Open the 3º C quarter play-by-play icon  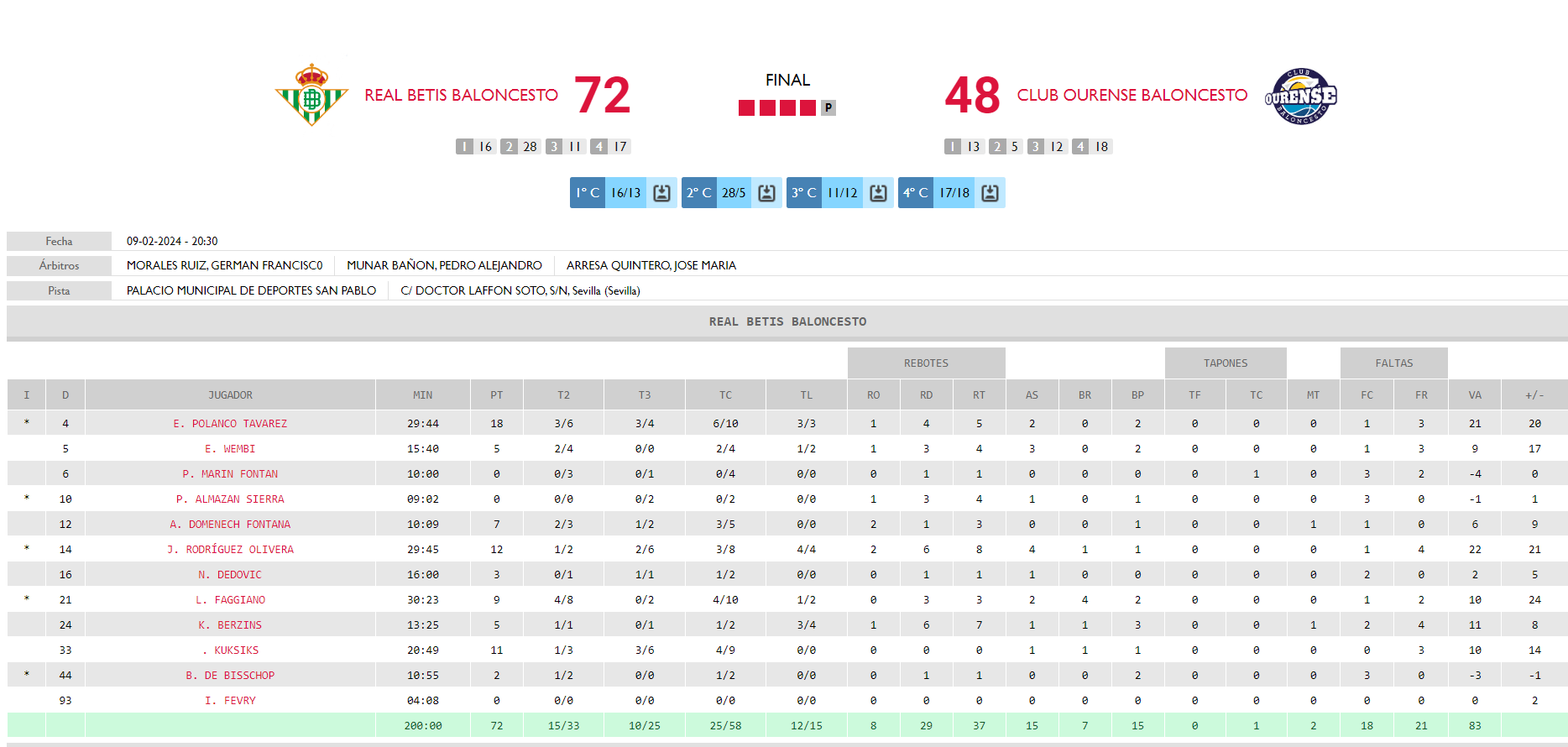(878, 193)
